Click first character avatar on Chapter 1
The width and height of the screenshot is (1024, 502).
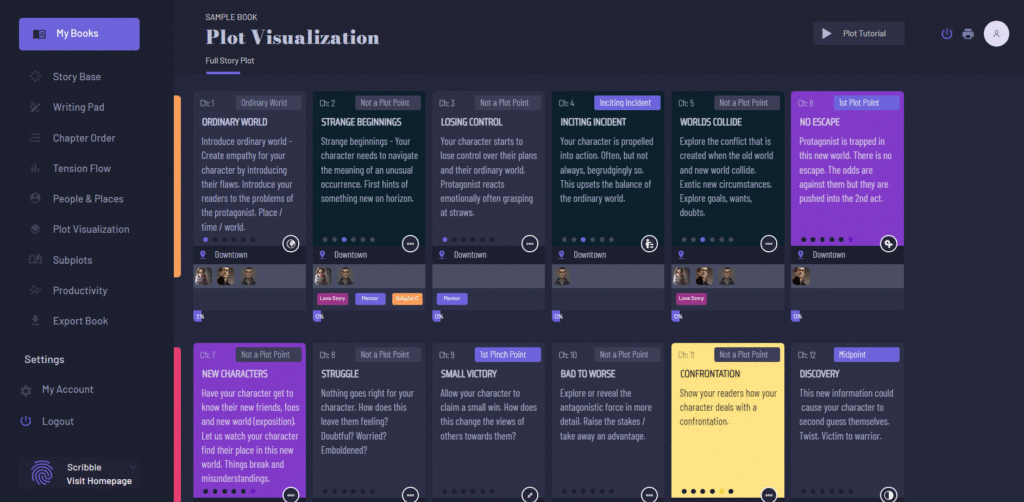203,276
